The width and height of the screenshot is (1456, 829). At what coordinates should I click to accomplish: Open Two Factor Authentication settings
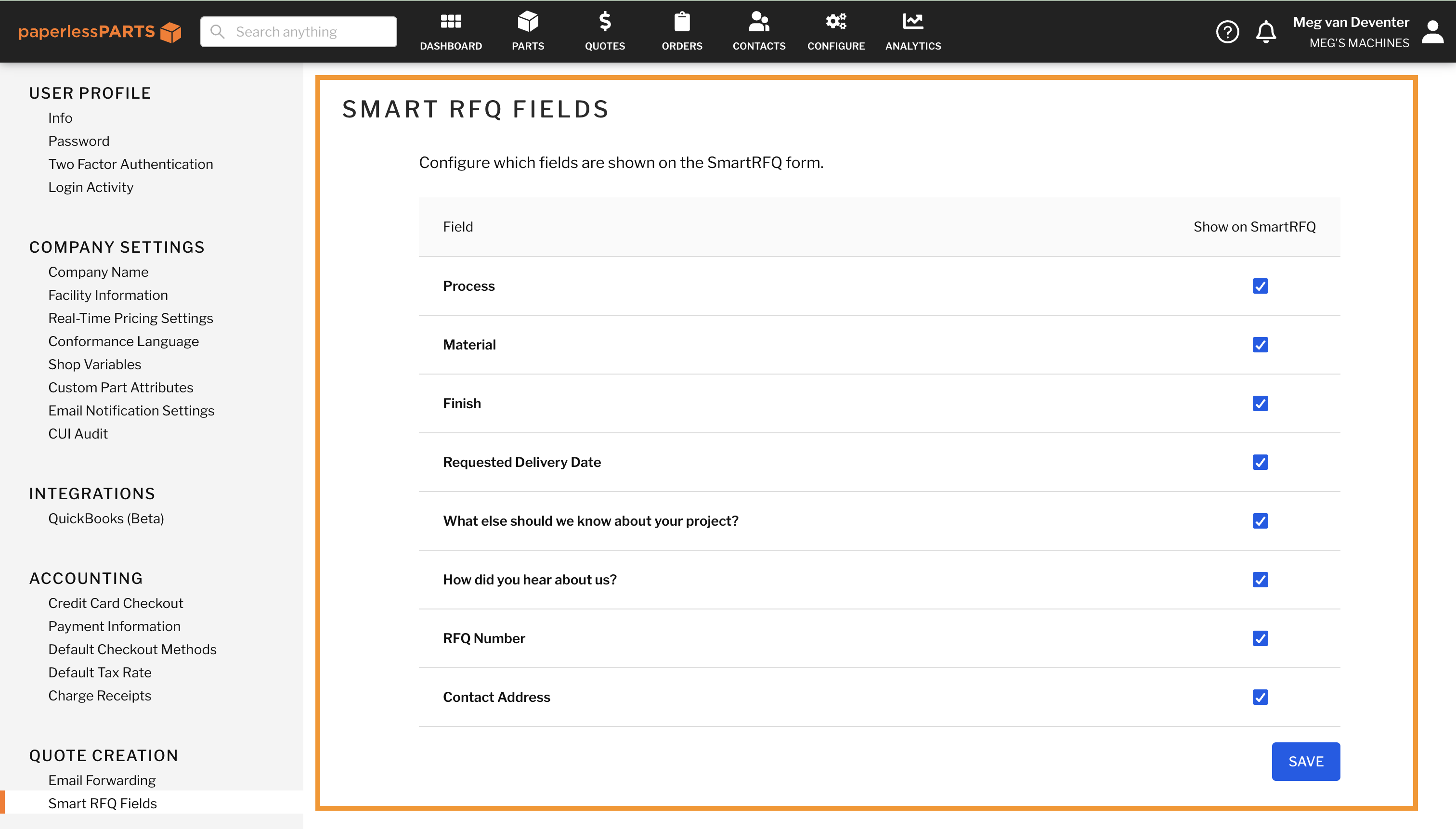coord(130,164)
